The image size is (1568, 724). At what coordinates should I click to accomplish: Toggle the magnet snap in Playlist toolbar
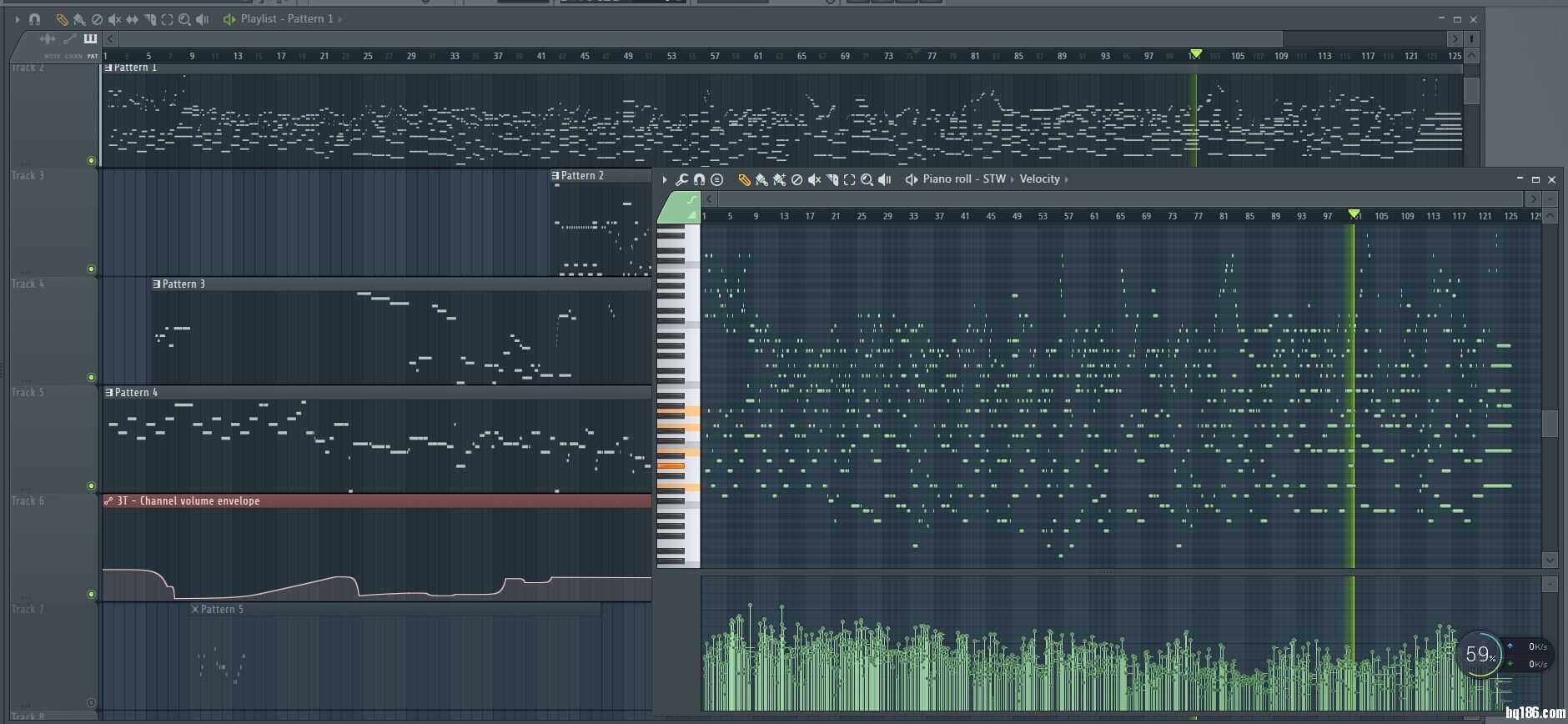[x=34, y=19]
